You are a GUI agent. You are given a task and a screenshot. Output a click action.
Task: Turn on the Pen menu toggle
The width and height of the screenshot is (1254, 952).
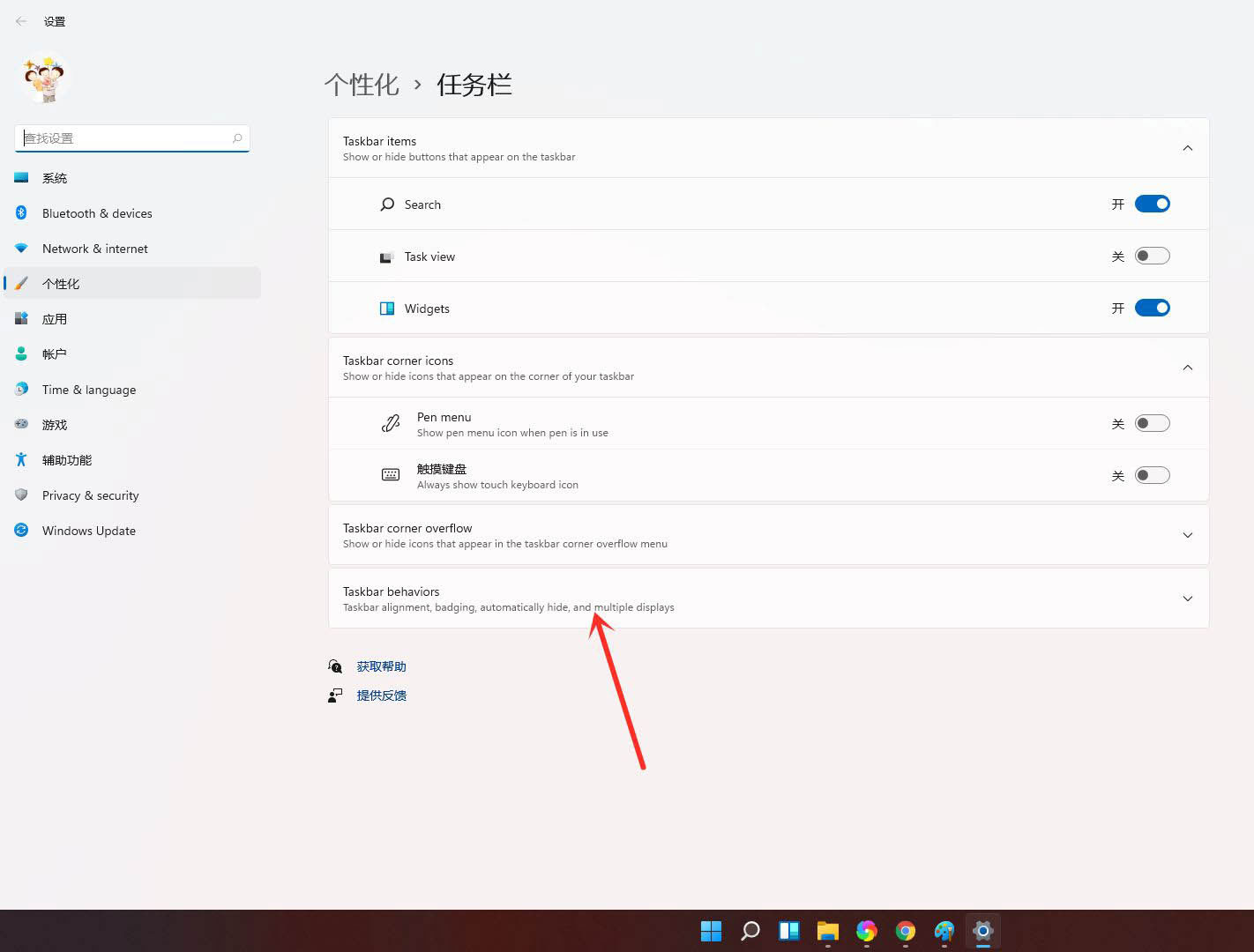click(1152, 423)
